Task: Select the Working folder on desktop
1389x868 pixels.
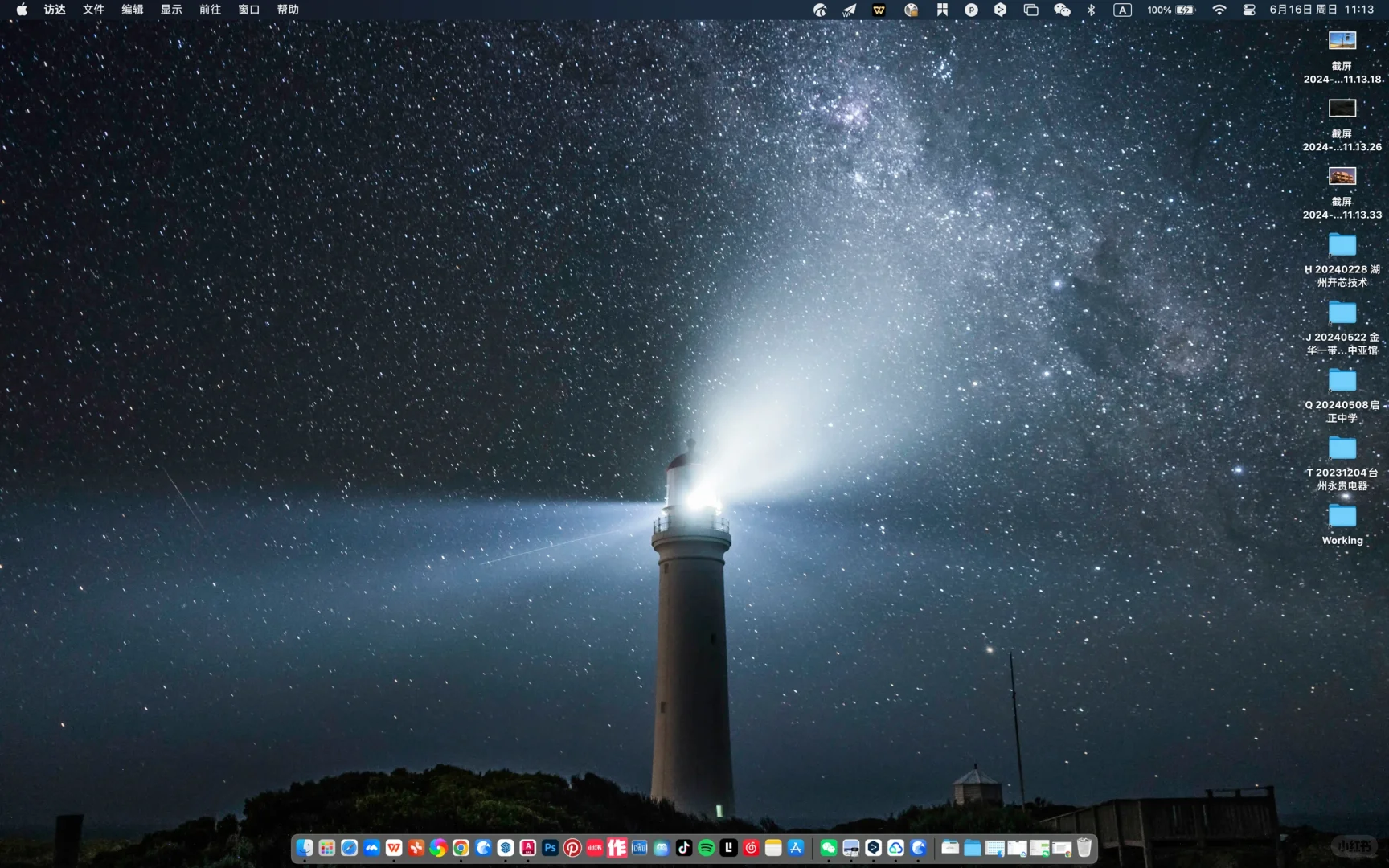Action: (1342, 524)
